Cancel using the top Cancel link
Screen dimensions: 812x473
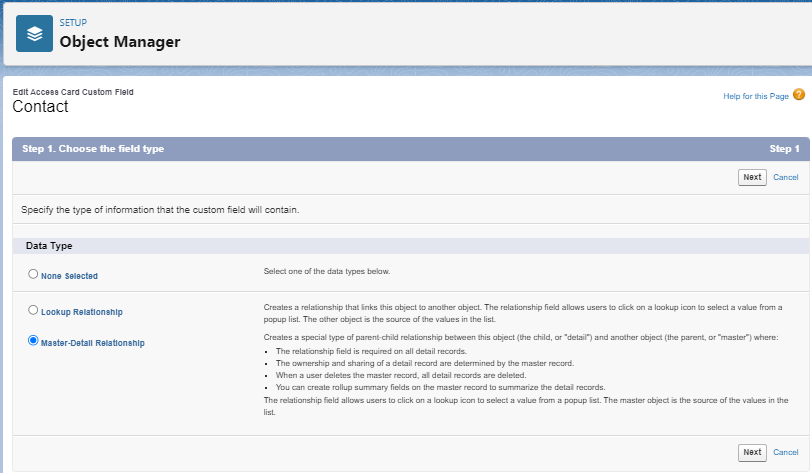click(x=786, y=177)
